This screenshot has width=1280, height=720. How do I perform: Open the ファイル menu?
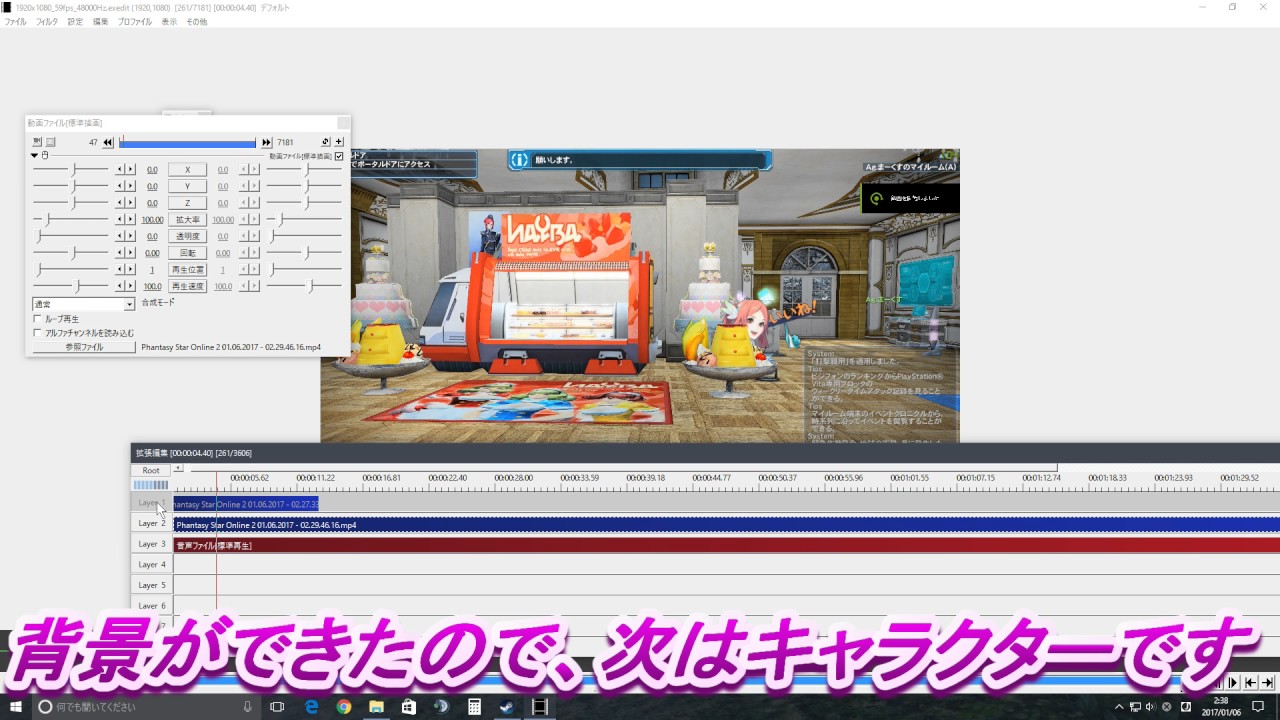pyautogui.click(x=16, y=21)
